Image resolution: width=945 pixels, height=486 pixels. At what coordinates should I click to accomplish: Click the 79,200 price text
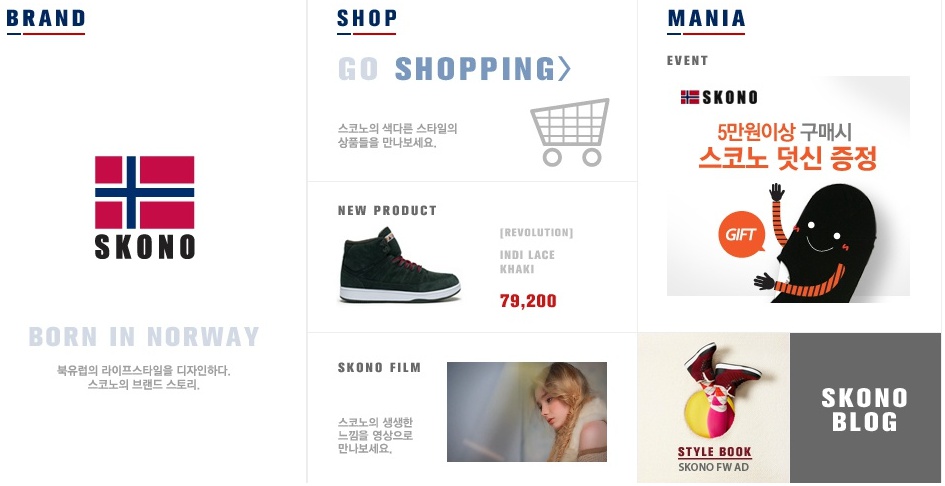tap(528, 300)
